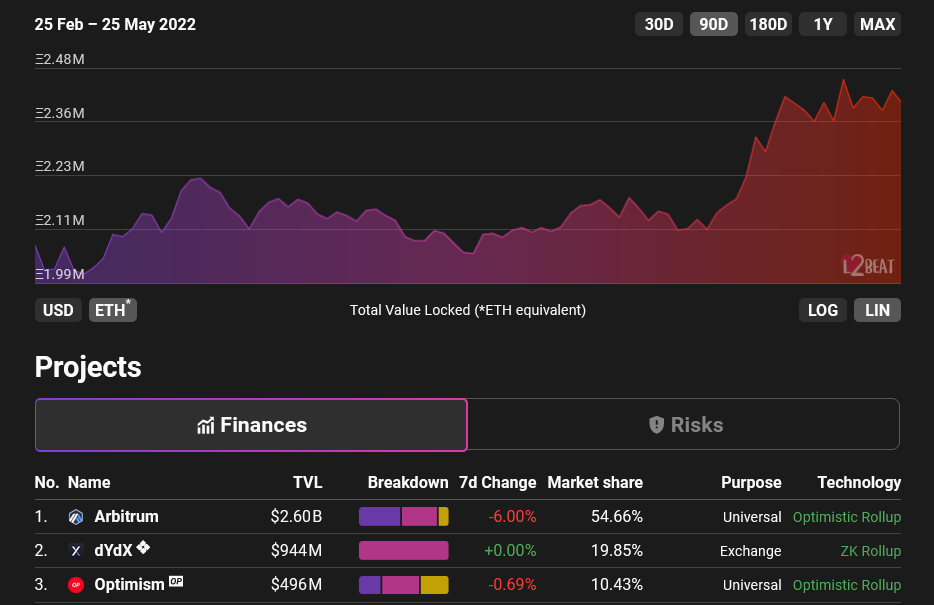Click dYdX's pink breakdown bar
This screenshot has height=605, width=934.
(404, 551)
